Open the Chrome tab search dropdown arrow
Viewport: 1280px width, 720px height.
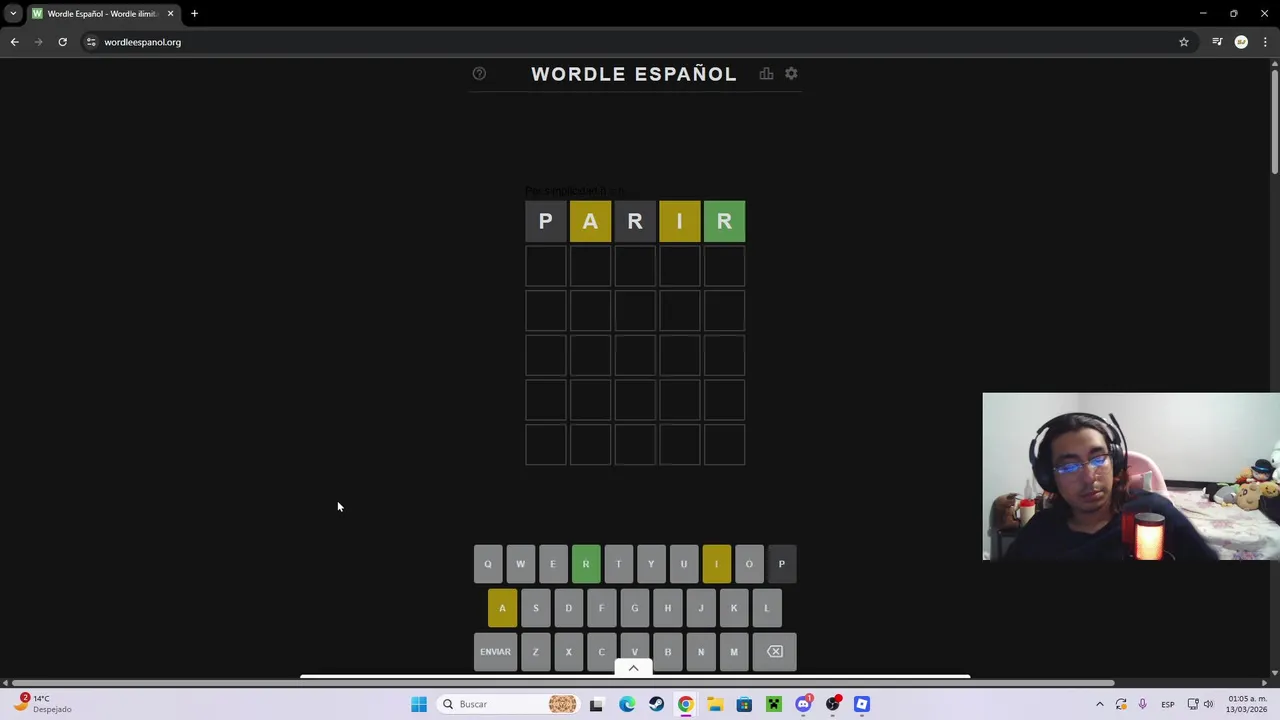(13, 13)
